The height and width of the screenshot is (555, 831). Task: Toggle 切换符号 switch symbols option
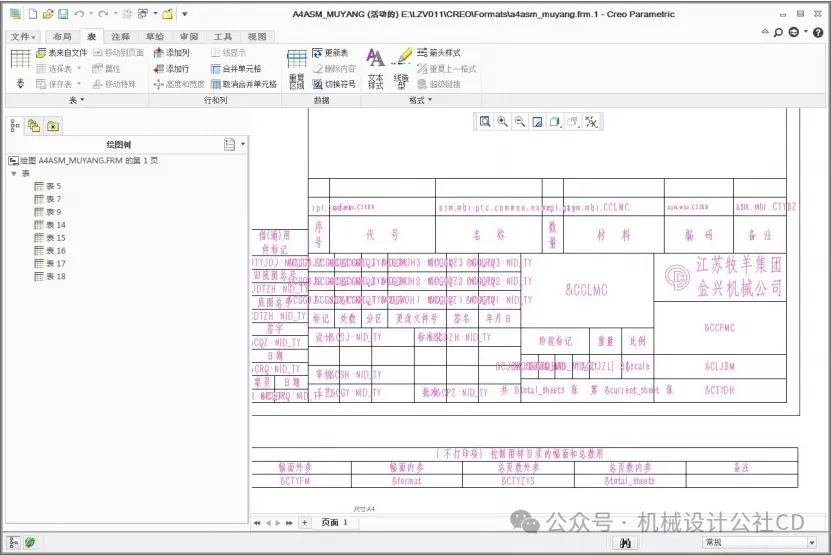pos(334,84)
